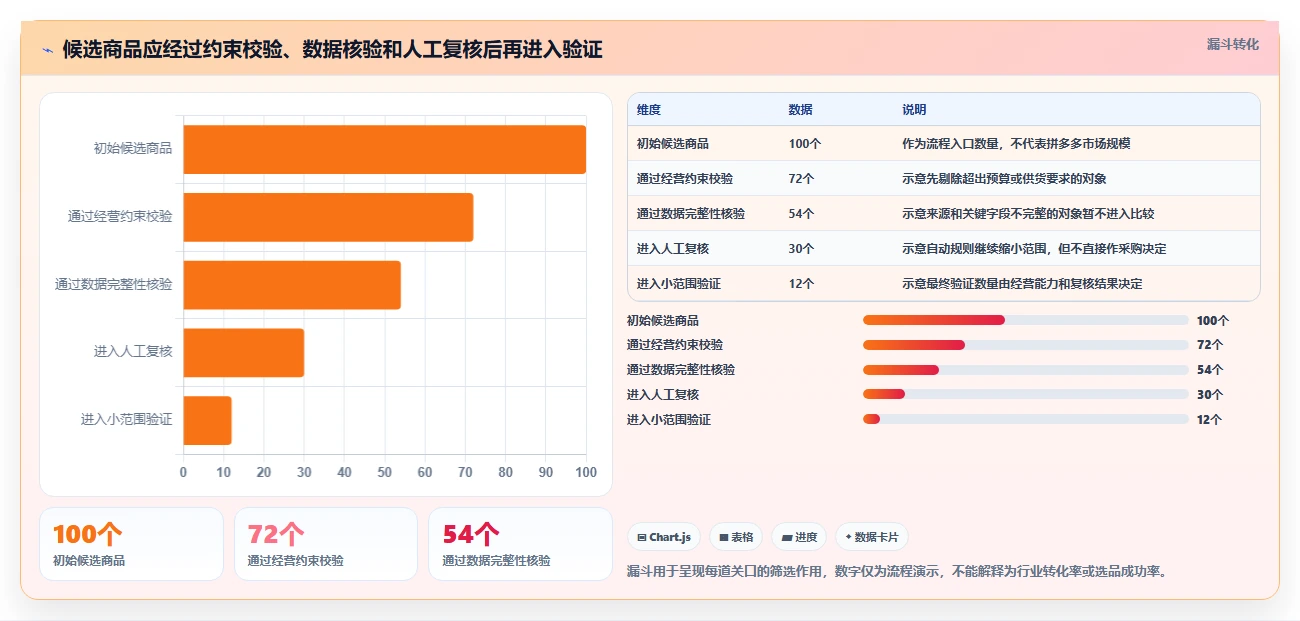The image size is (1300, 621).
Task: Click note 示意最终验证数量由经营能力和复核结果决定
Action: click(1022, 284)
